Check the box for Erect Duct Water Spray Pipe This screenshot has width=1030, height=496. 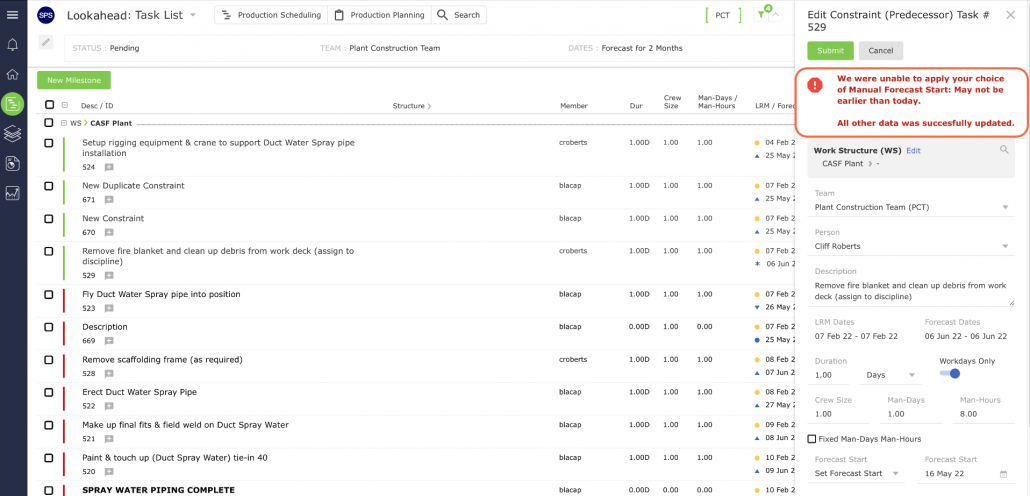click(49, 392)
